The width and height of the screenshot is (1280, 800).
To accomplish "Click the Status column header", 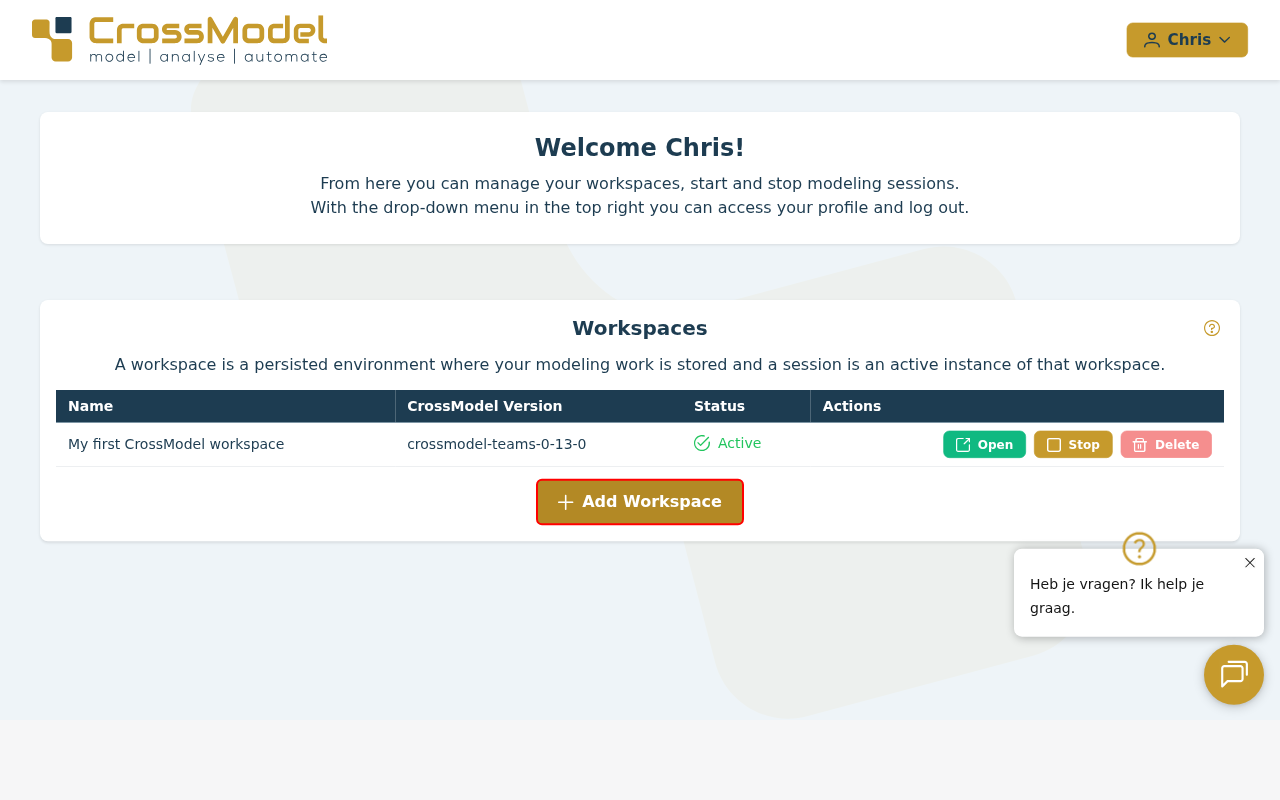I will coord(719,406).
